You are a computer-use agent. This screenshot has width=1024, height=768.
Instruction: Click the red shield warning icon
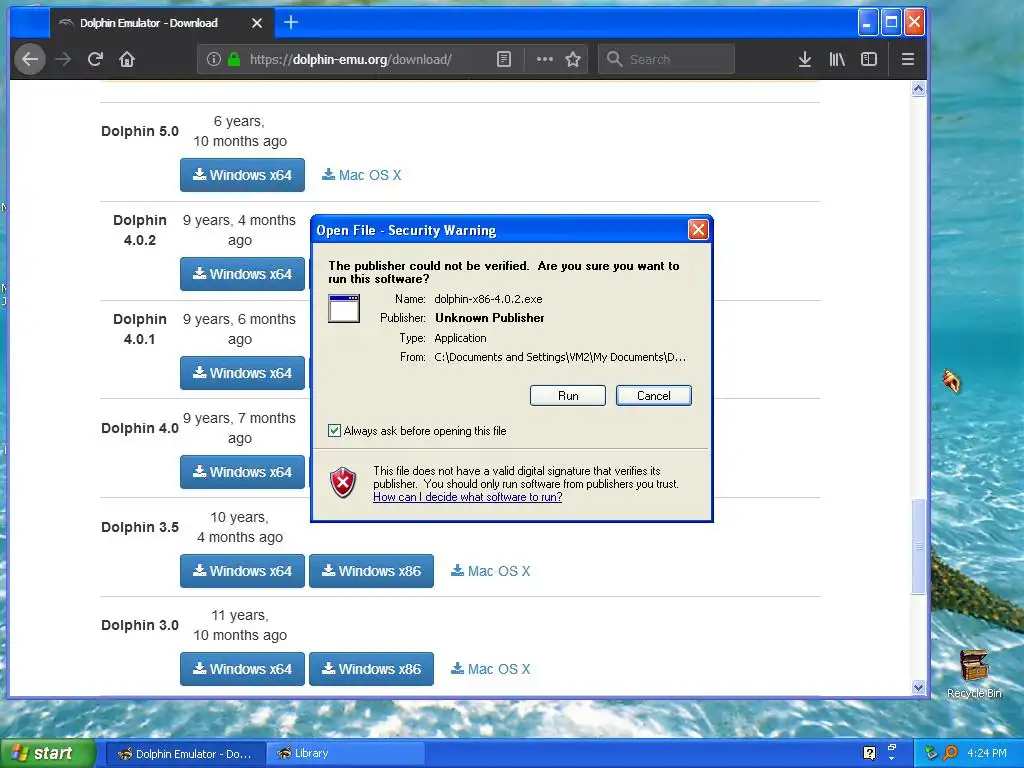(x=344, y=483)
